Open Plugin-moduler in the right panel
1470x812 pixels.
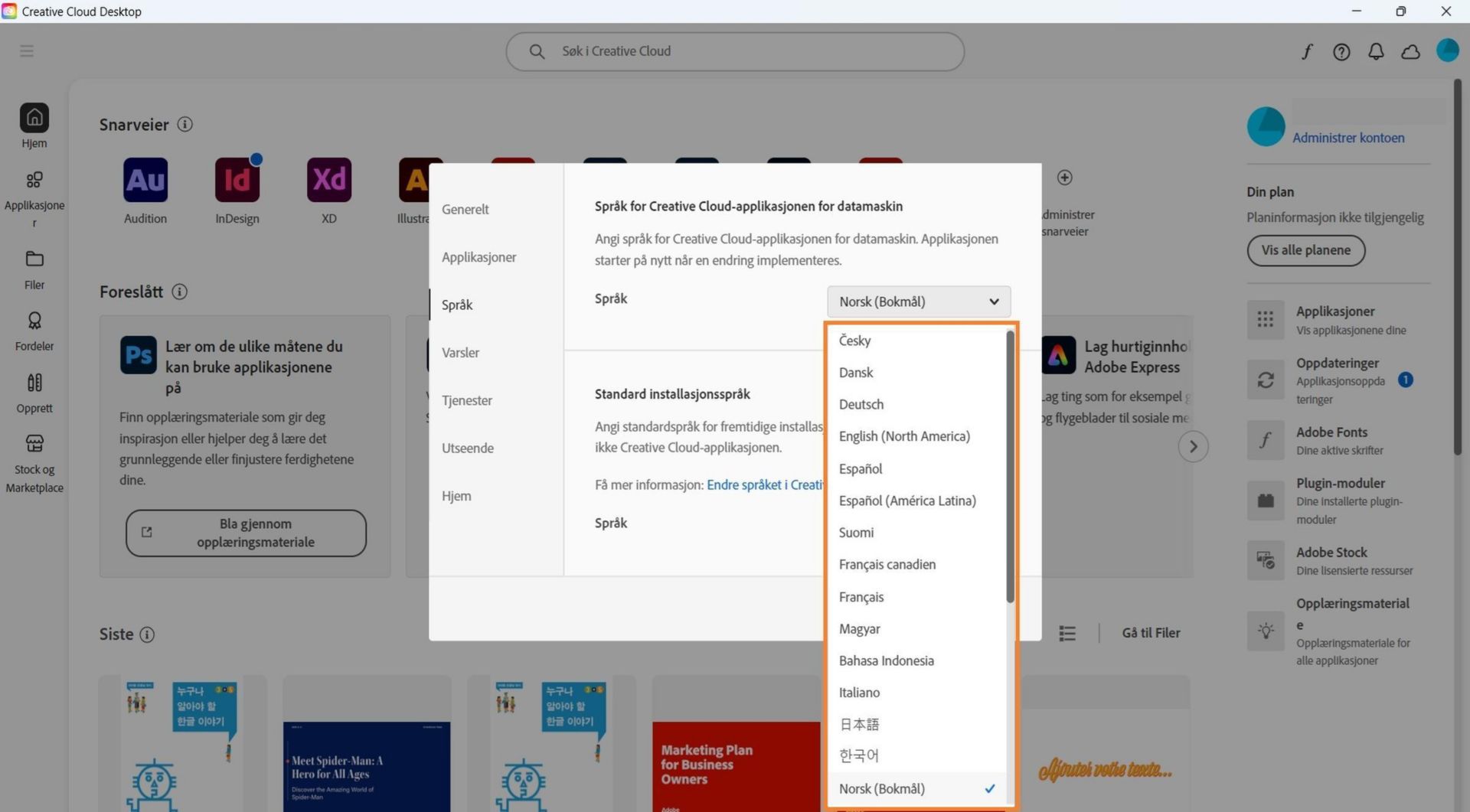pos(1338,501)
